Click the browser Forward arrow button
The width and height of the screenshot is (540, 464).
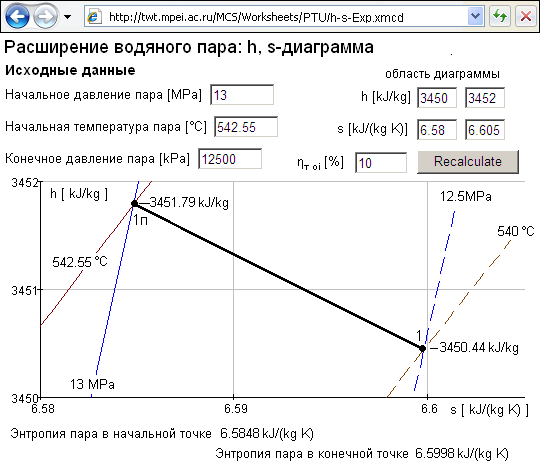point(45,16)
